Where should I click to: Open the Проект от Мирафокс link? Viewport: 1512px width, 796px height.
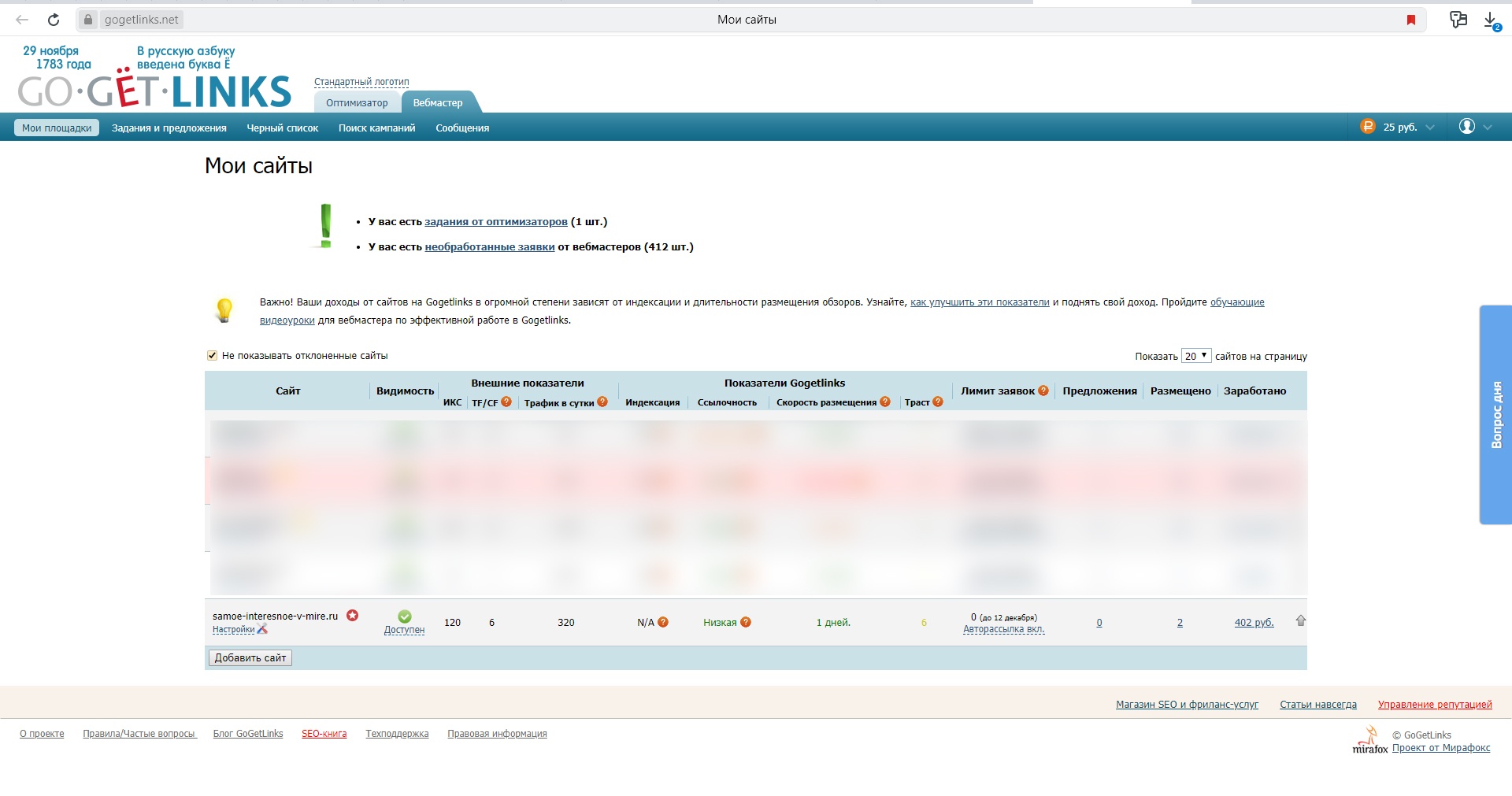1441,747
